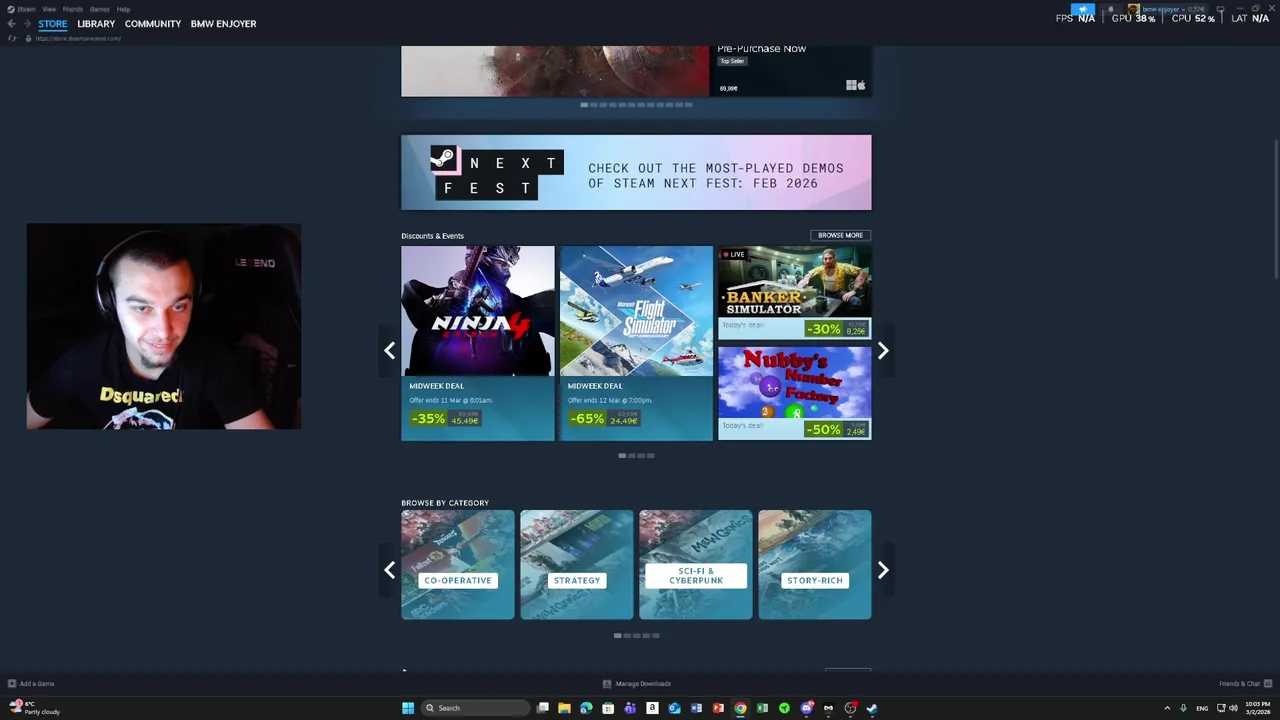Show hidden system tray icons

pos(1167,708)
